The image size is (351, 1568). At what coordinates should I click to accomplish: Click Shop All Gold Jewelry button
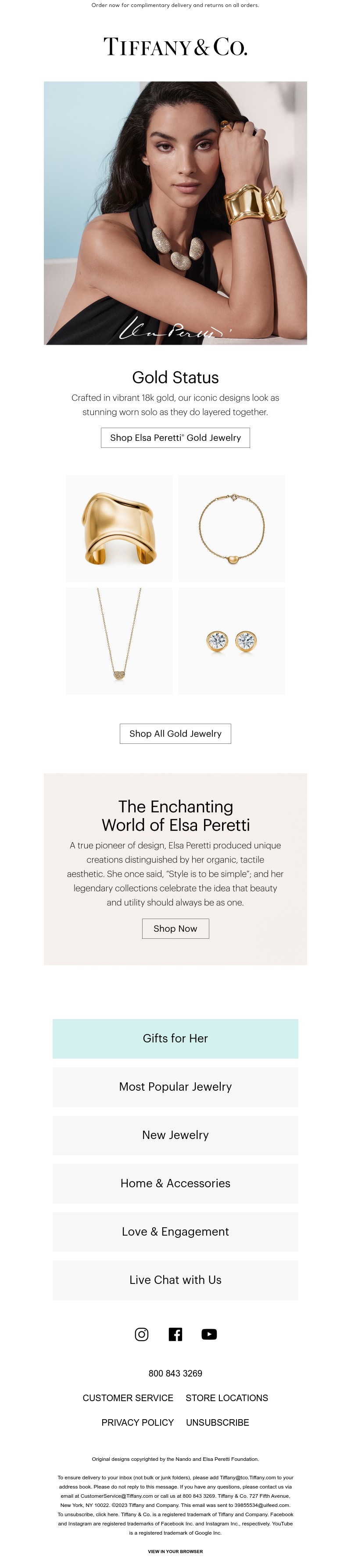(175, 733)
